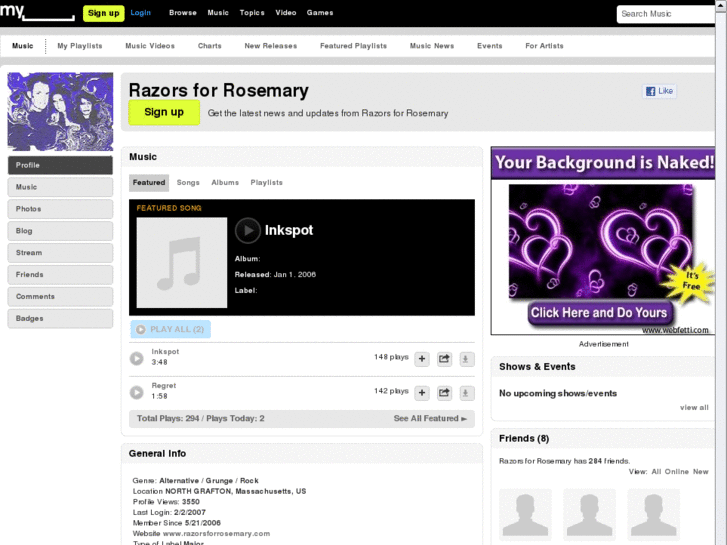Focus the Search Music field
This screenshot has width=727, height=545.
pos(666,14)
